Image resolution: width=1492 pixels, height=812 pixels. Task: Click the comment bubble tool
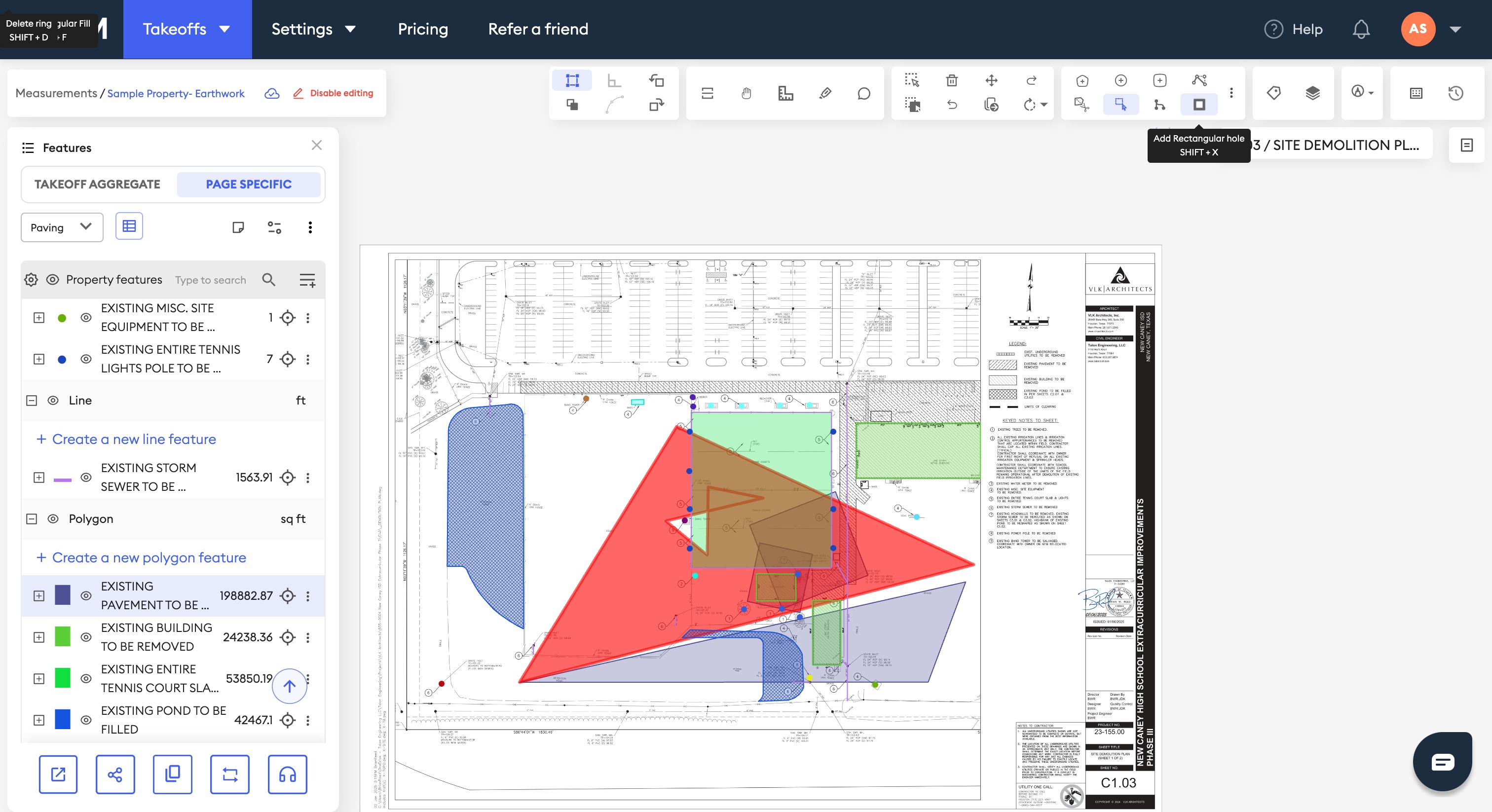click(863, 93)
